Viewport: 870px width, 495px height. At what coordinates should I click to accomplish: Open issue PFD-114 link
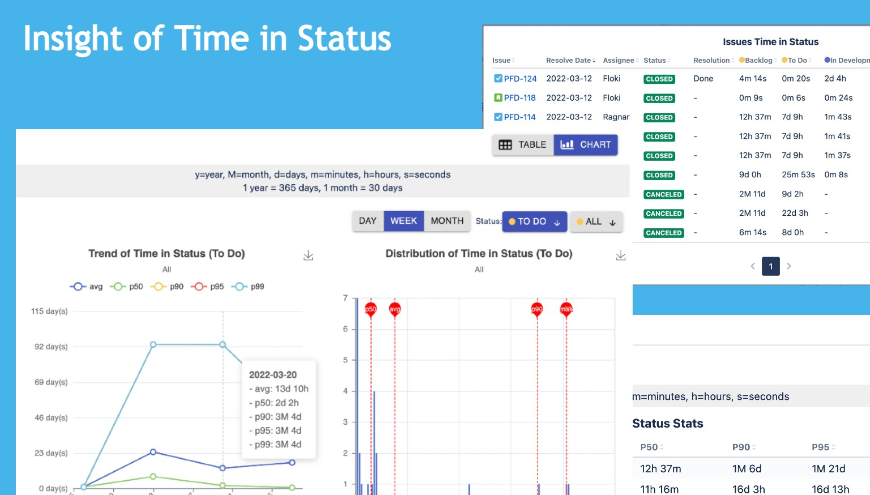pyautogui.click(x=520, y=117)
